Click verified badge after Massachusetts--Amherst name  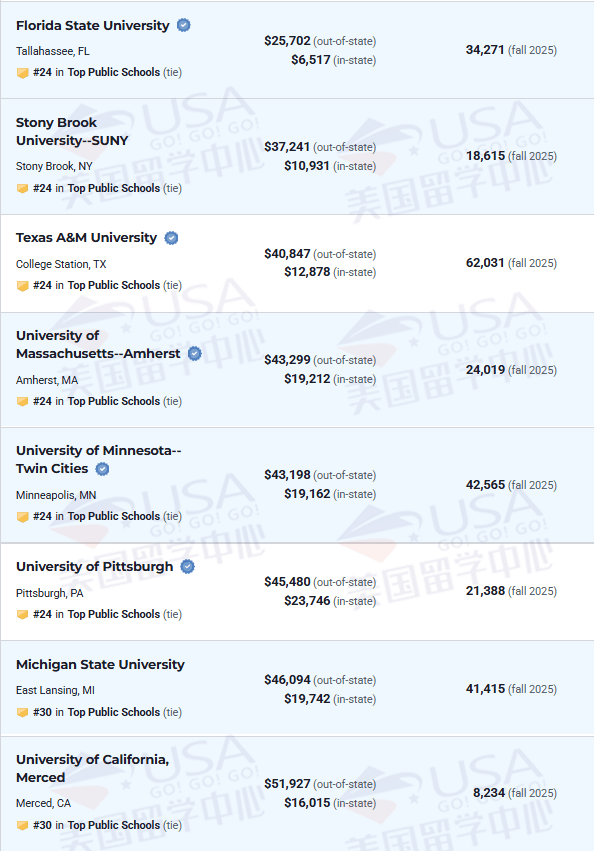click(x=194, y=354)
